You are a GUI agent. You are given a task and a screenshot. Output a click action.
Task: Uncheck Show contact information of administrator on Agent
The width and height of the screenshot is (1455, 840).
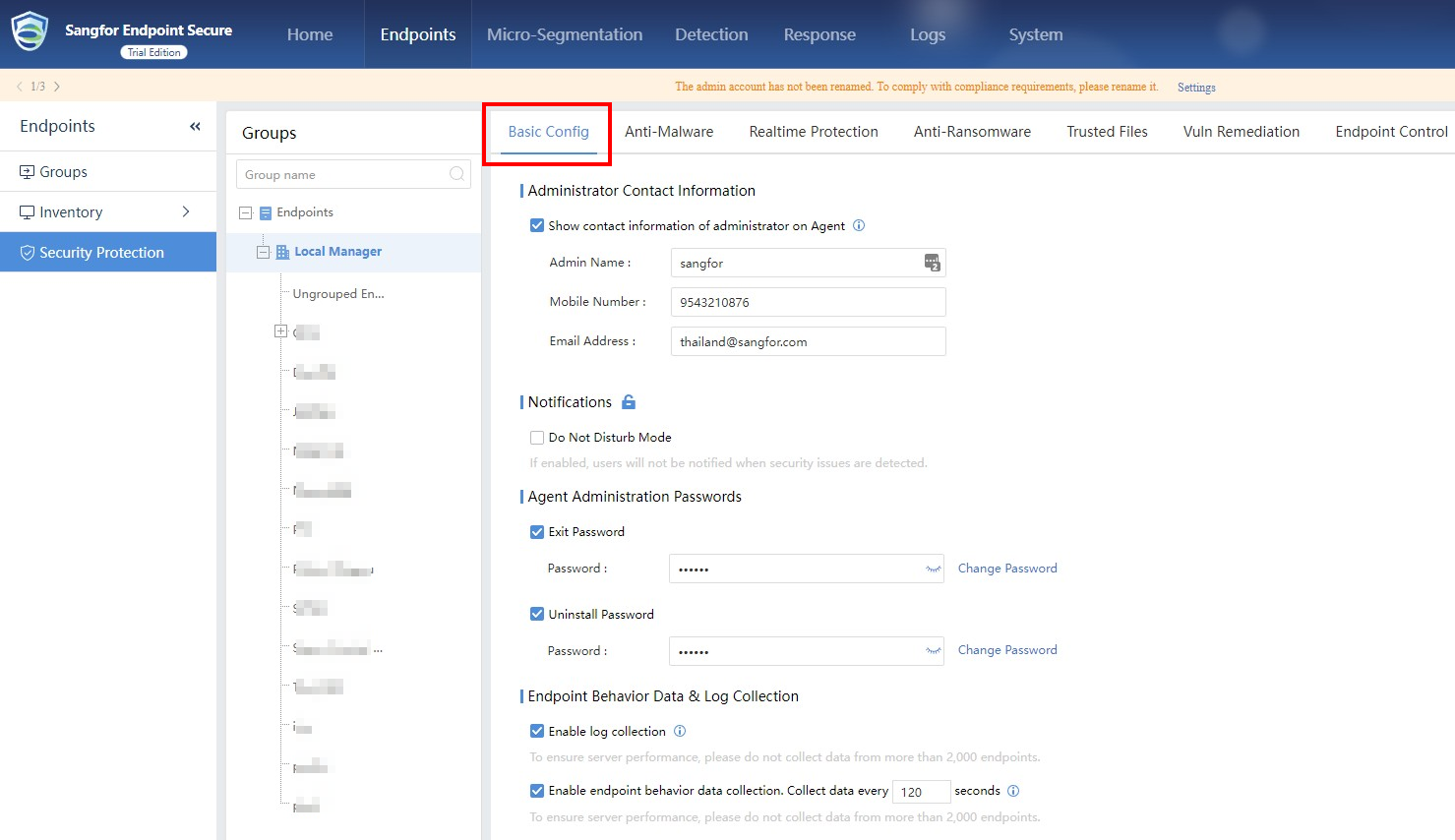pyautogui.click(x=537, y=225)
